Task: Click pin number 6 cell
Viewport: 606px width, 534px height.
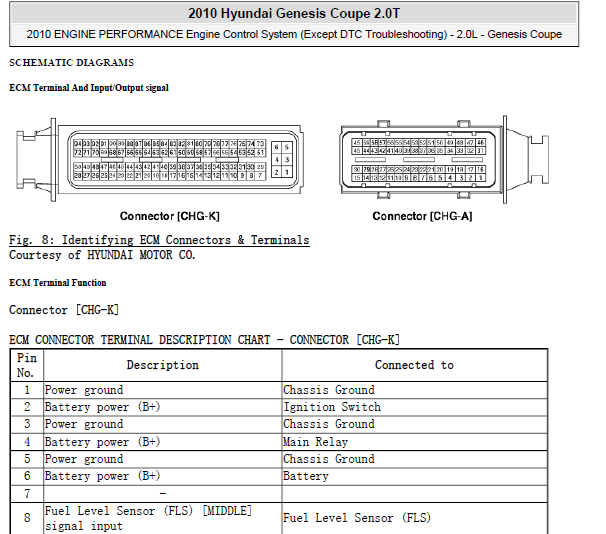Action: (x=27, y=476)
